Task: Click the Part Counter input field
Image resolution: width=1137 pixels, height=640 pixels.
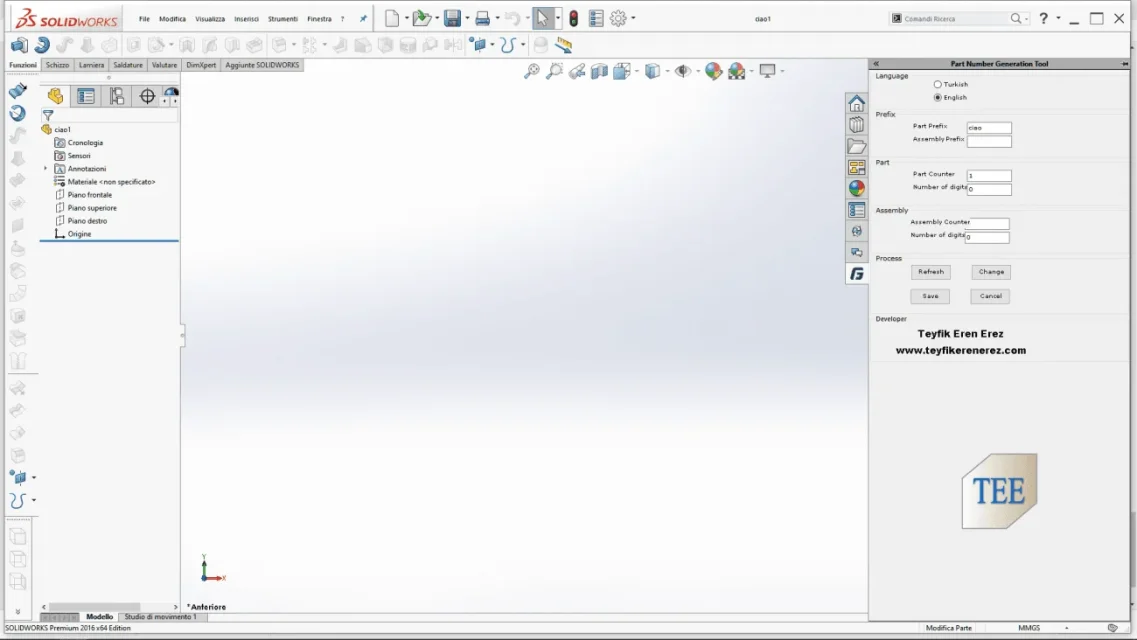Action: (989, 175)
